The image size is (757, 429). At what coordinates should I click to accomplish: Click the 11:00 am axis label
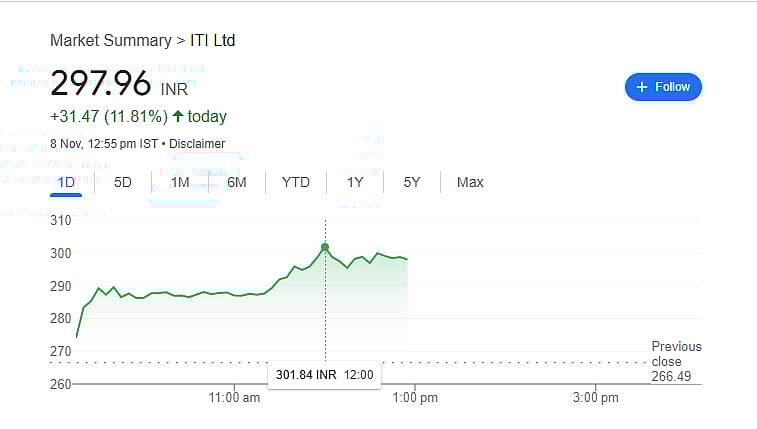236,398
